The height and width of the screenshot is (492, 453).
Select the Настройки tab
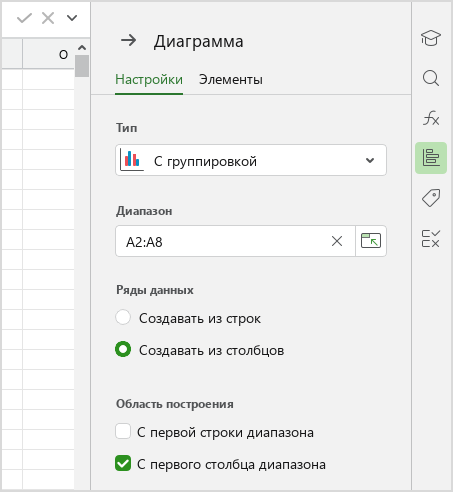click(x=149, y=80)
